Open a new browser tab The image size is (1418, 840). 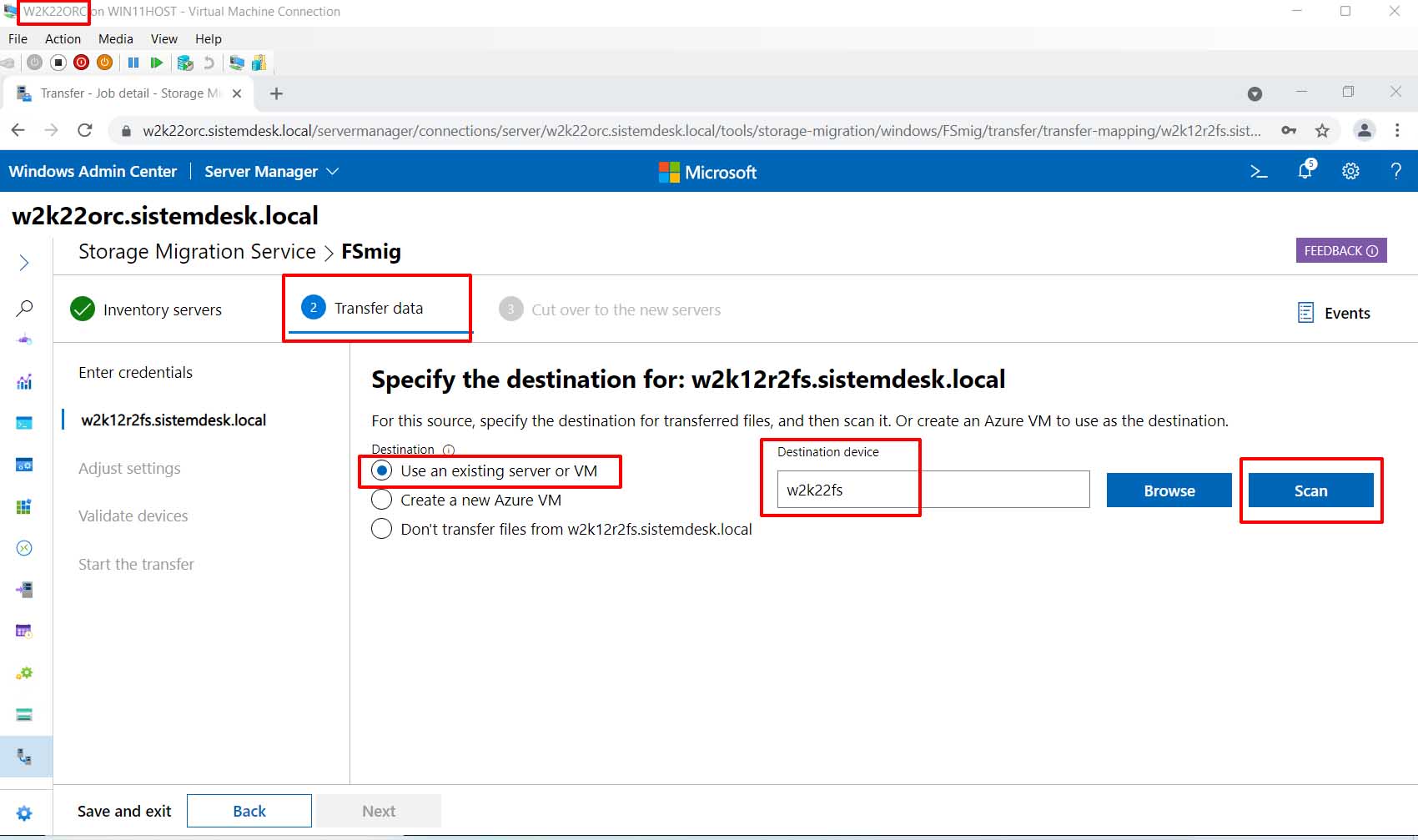tap(276, 93)
